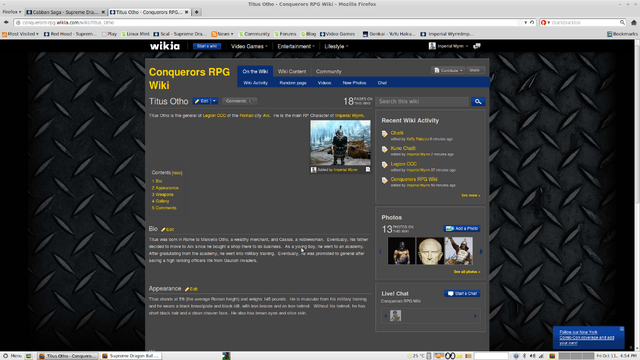
Task: Go back with the browser back arrow
Action: click(6, 22)
